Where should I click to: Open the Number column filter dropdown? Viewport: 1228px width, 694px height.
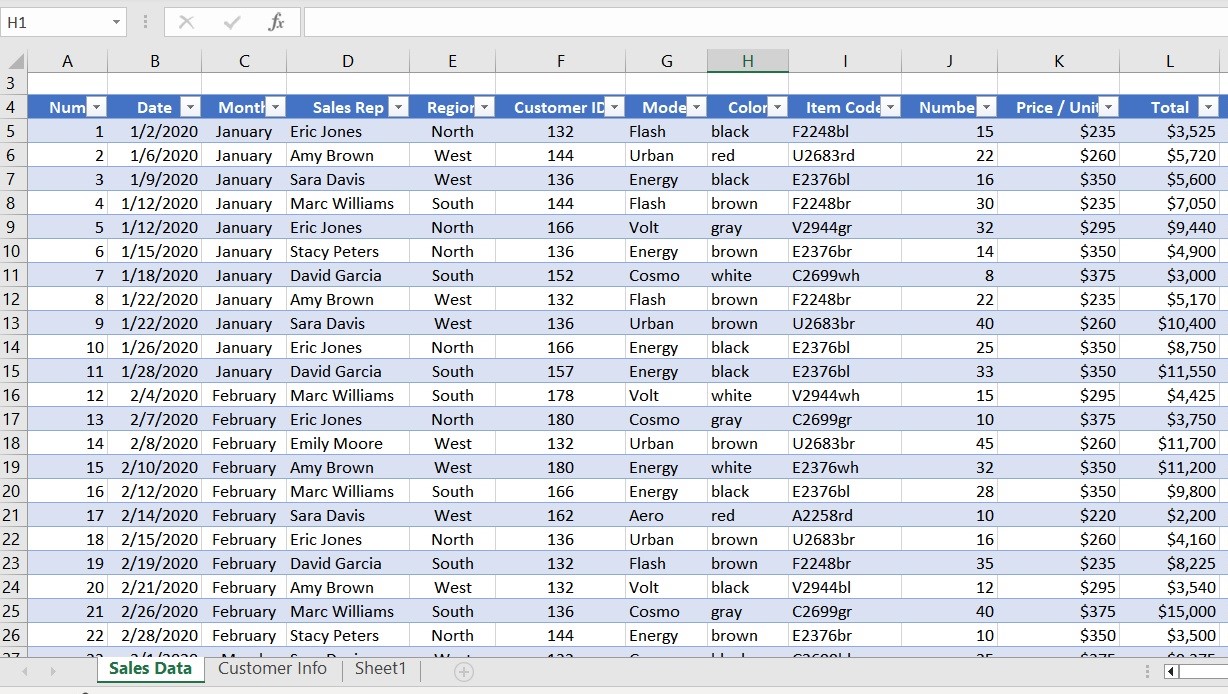(986, 107)
